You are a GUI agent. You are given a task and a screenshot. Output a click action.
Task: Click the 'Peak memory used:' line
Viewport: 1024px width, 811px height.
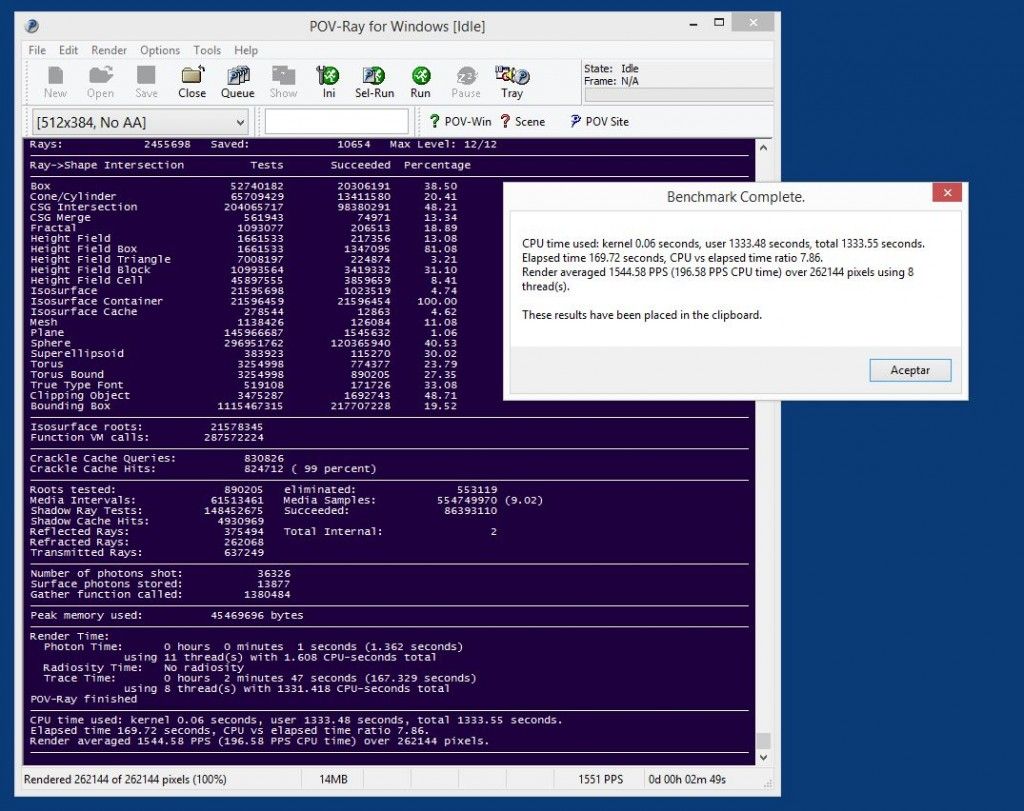[x=167, y=615]
